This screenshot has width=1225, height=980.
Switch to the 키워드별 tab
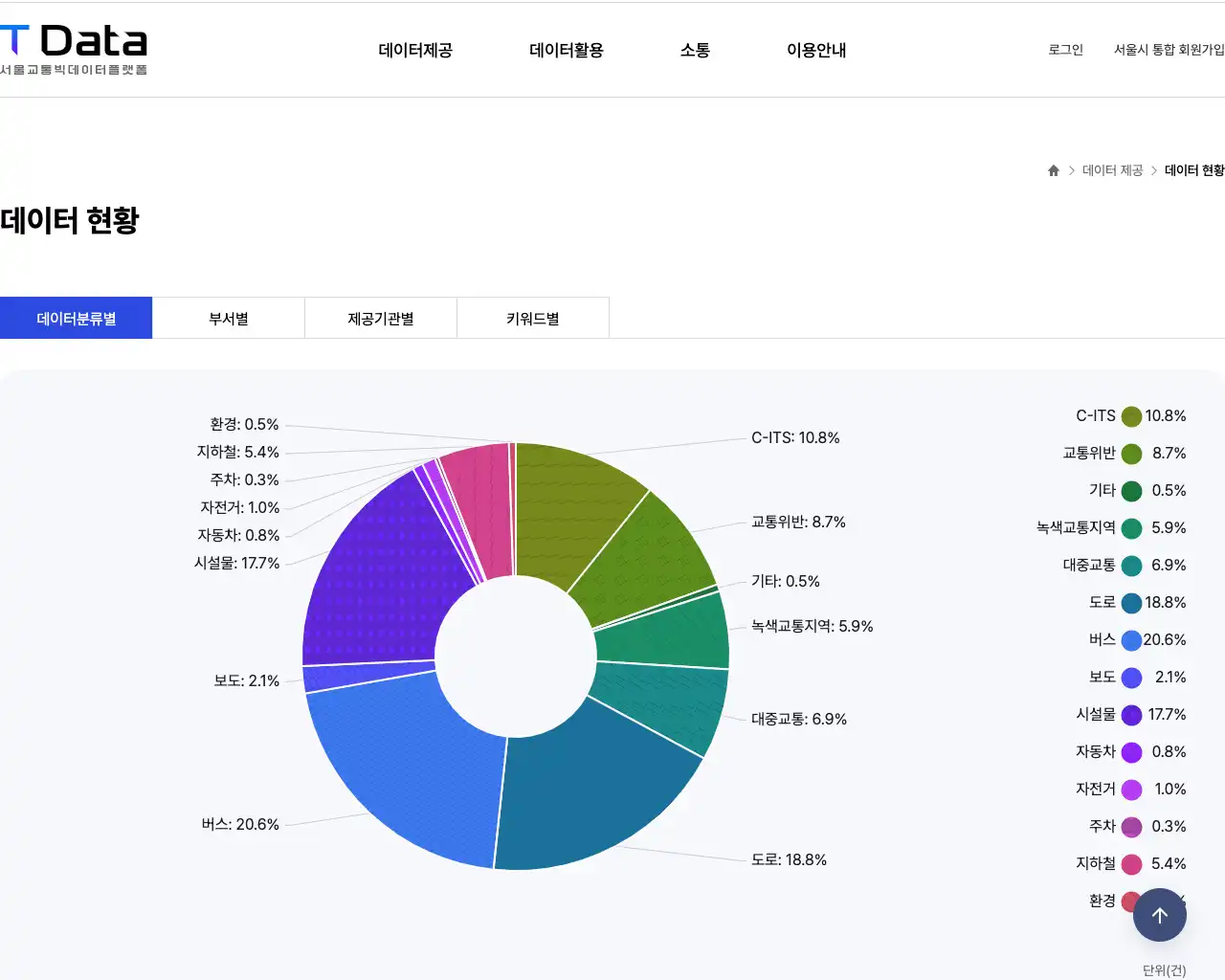click(532, 317)
